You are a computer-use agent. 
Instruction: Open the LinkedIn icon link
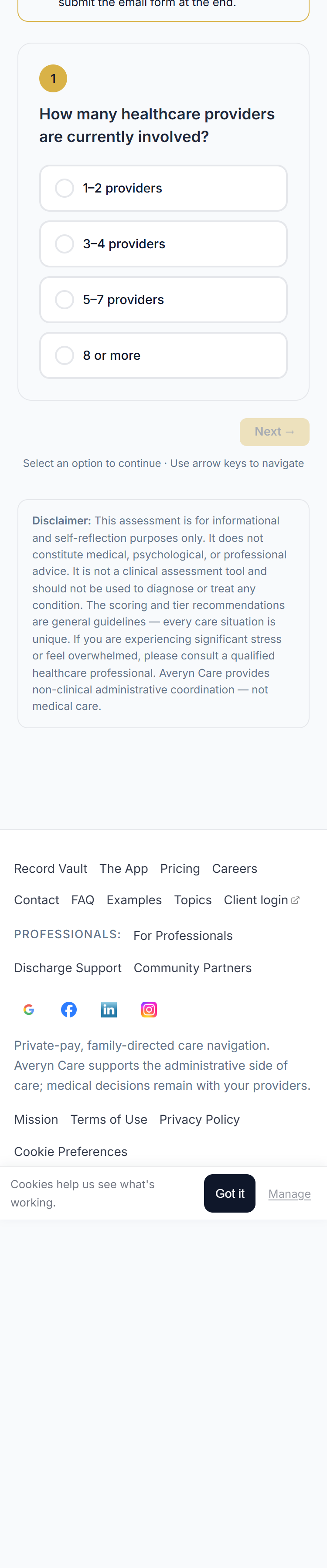click(109, 1009)
